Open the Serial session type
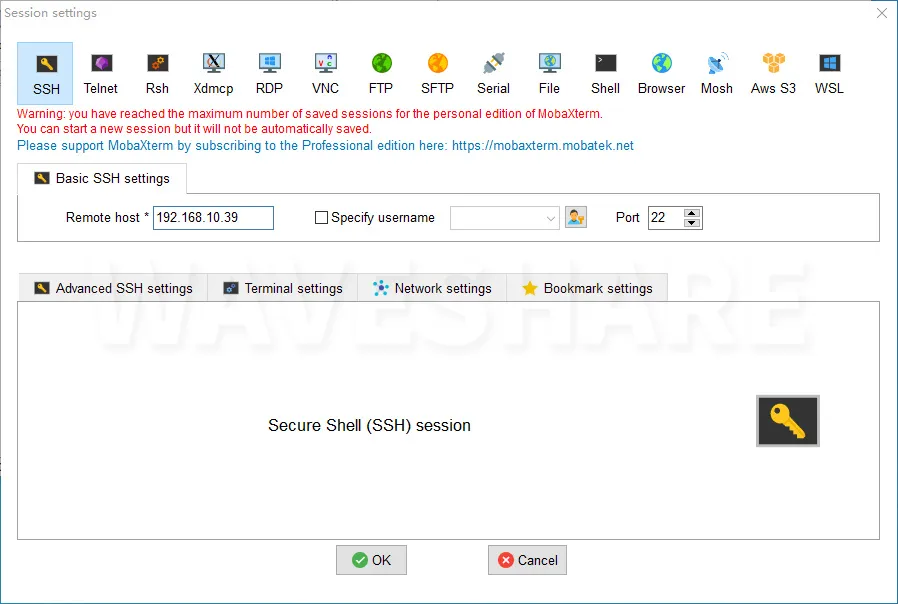898x604 pixels. click(x=493, y=73)
